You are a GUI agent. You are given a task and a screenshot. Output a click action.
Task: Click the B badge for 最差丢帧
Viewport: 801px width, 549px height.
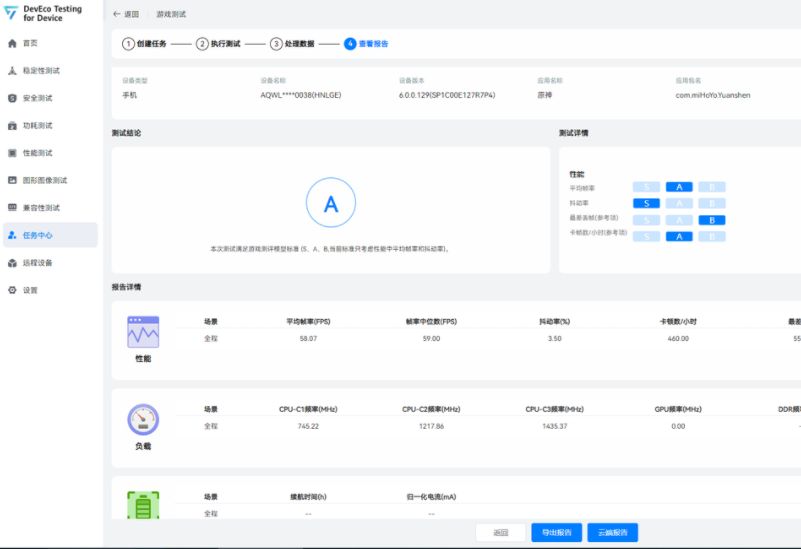tap(712, 220)
